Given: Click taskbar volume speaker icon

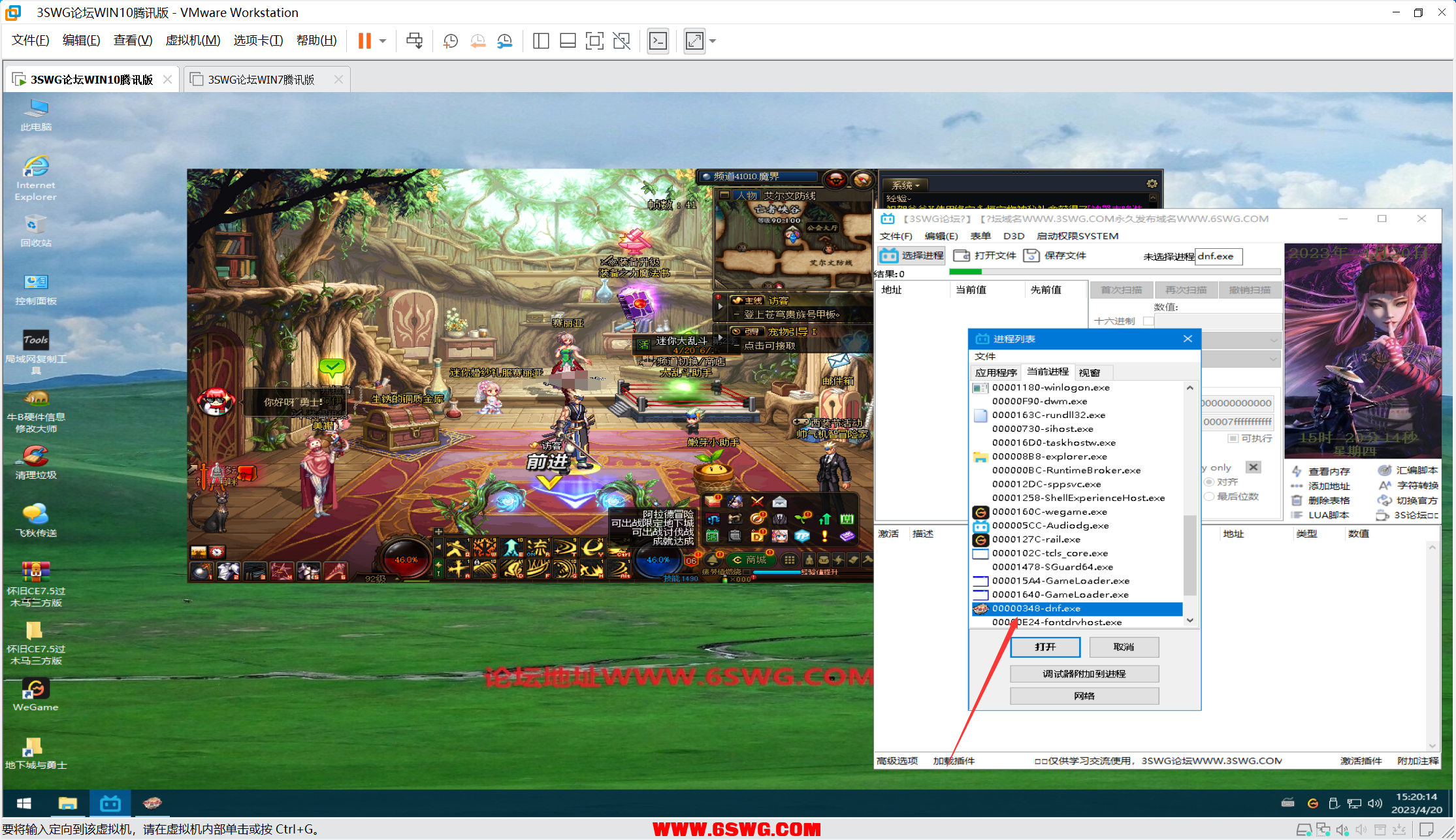Looking at the screenshot, I should tap(1374, 803).
